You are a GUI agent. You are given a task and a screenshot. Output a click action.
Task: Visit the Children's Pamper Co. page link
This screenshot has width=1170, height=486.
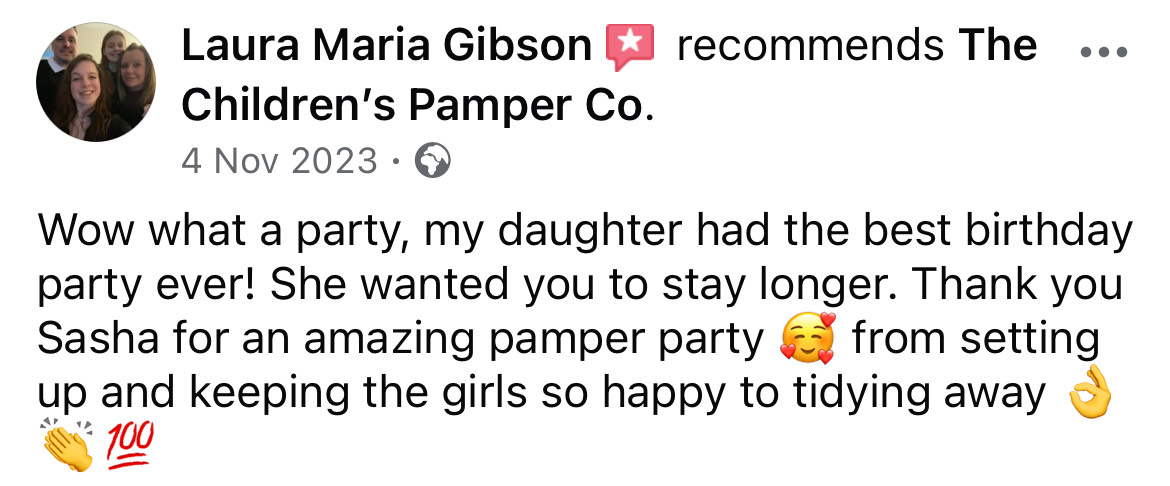click(610, 76)
